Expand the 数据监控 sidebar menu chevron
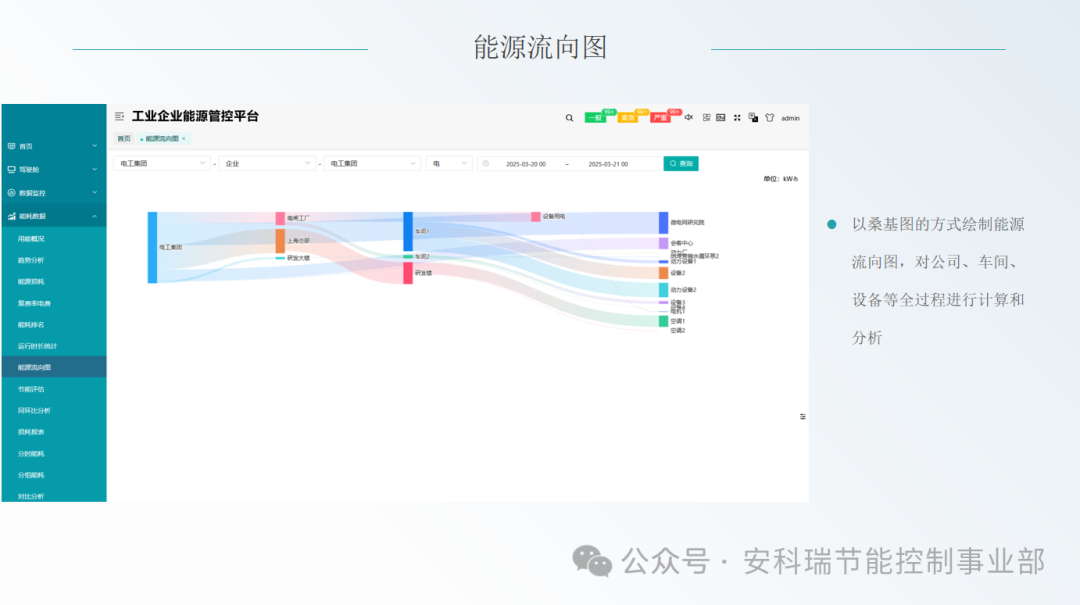This screenshot has height=605, width=1080. tap(94, 193)
